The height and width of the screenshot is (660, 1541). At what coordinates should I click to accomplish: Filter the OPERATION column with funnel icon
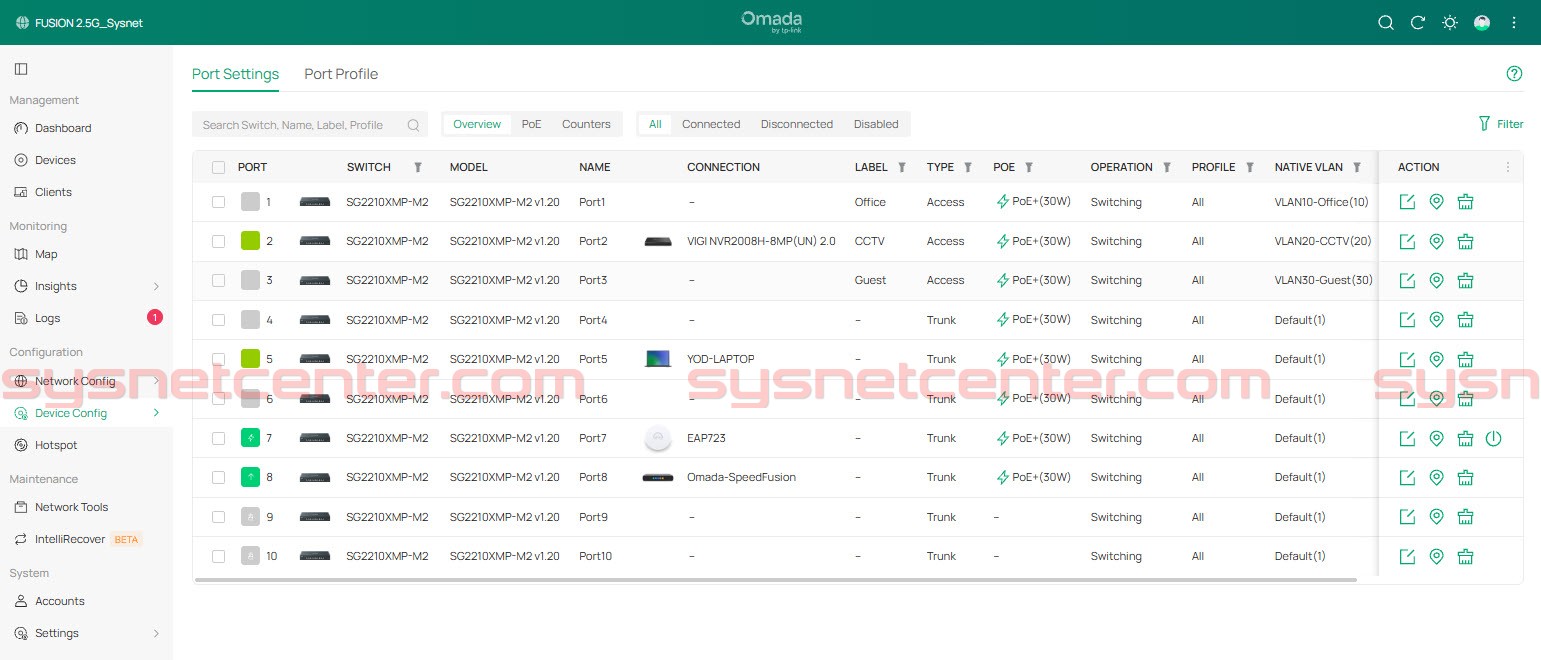pyautogui.click(x=1166, y=167)
